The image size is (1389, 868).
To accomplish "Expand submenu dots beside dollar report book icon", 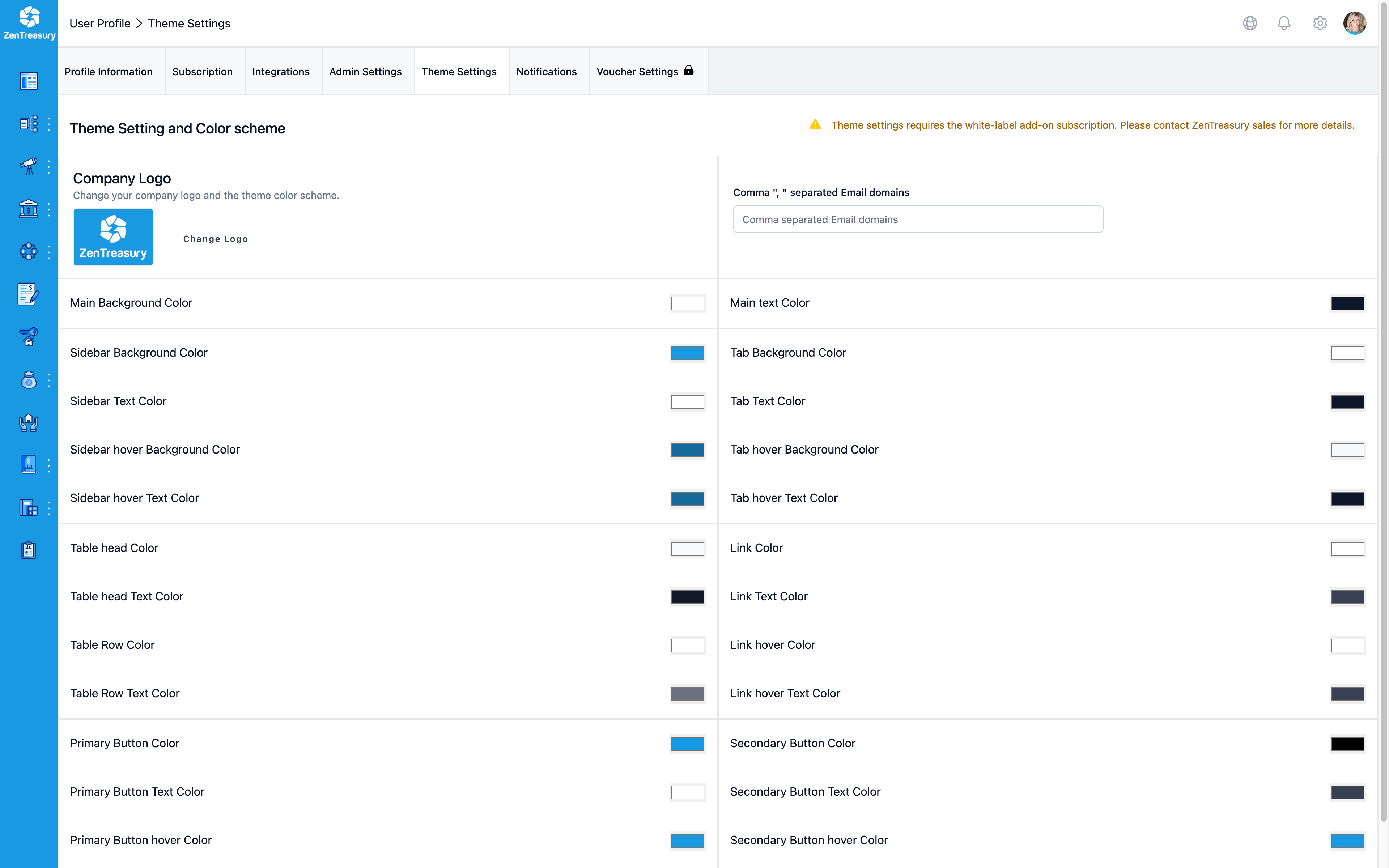I will 49,465.
